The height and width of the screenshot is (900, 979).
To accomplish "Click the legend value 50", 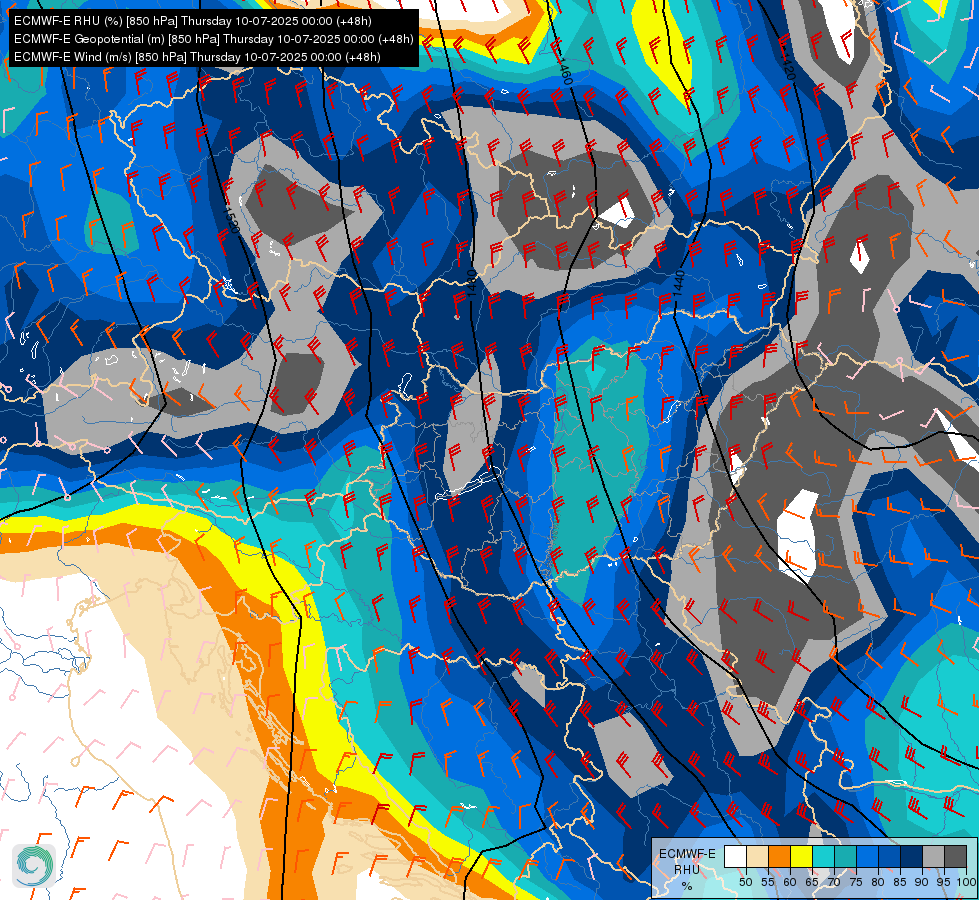I will coord(745,882).
